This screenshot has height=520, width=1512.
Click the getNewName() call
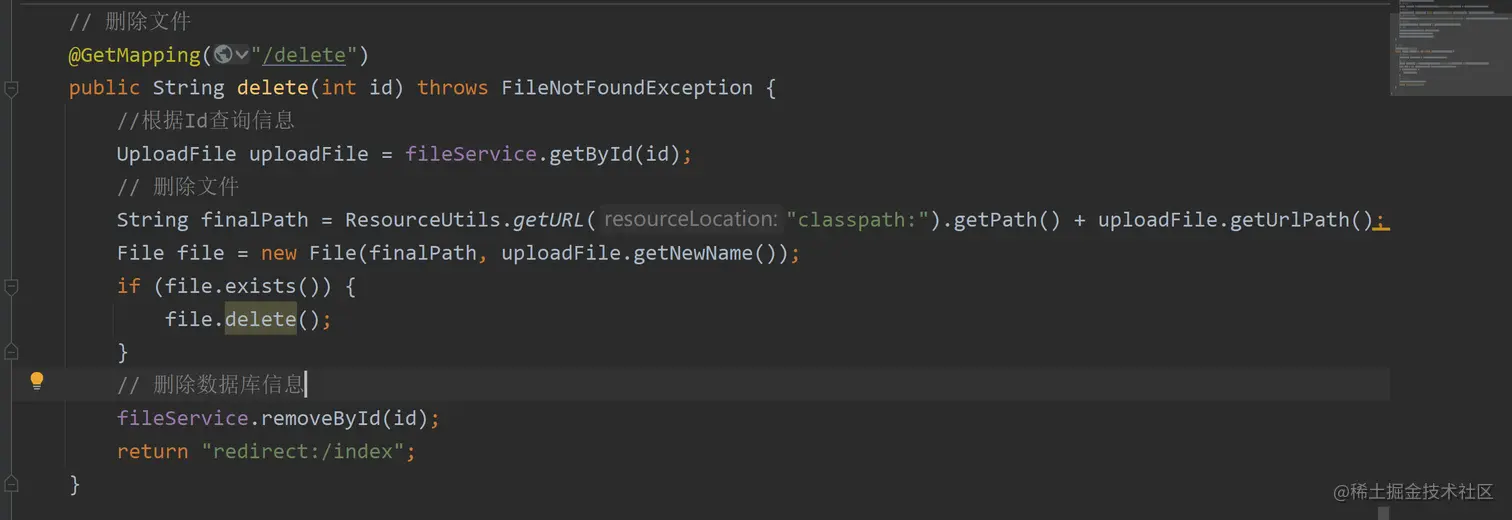[705, 253]
